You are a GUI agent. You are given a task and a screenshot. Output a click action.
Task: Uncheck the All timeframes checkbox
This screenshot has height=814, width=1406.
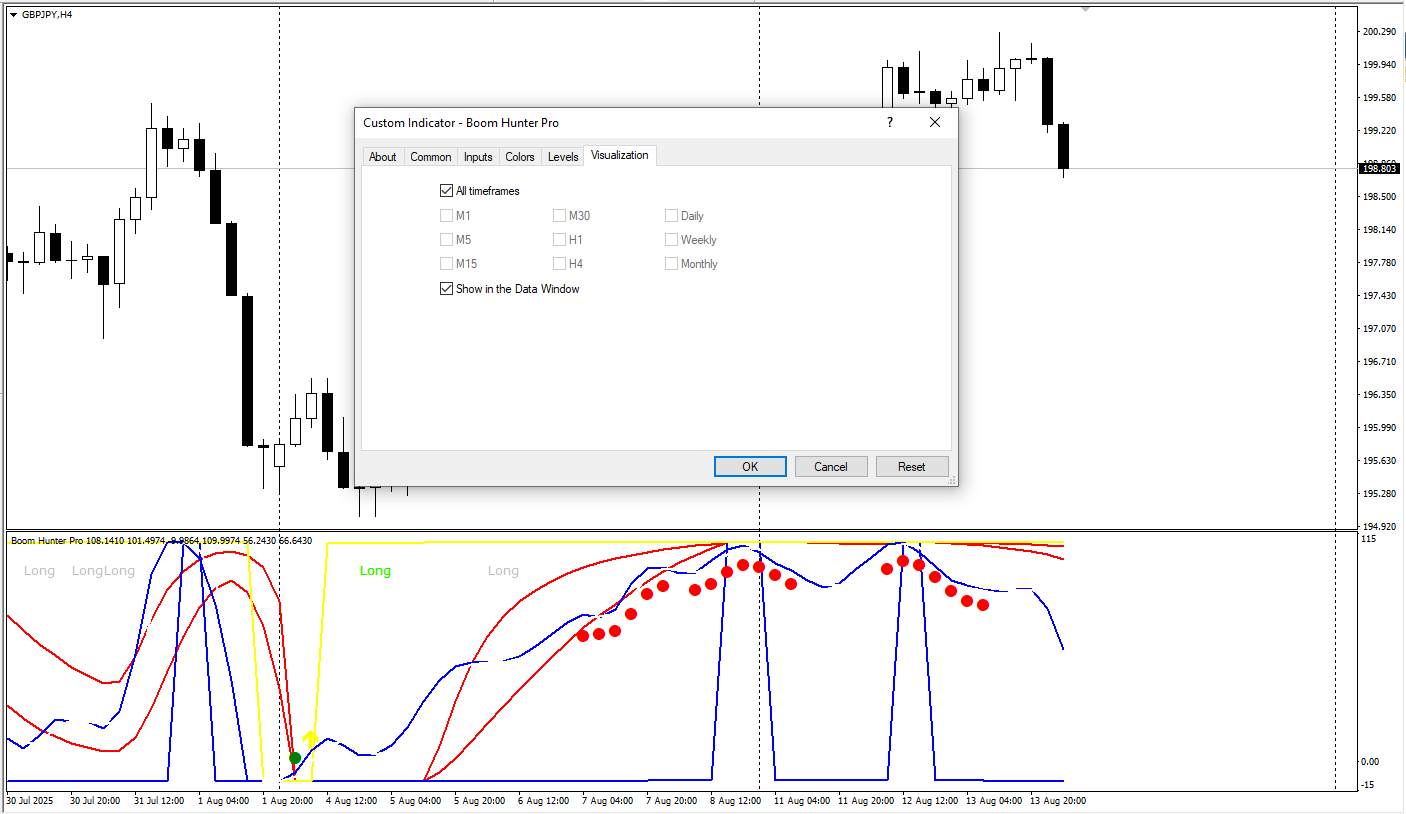[446, 191]
